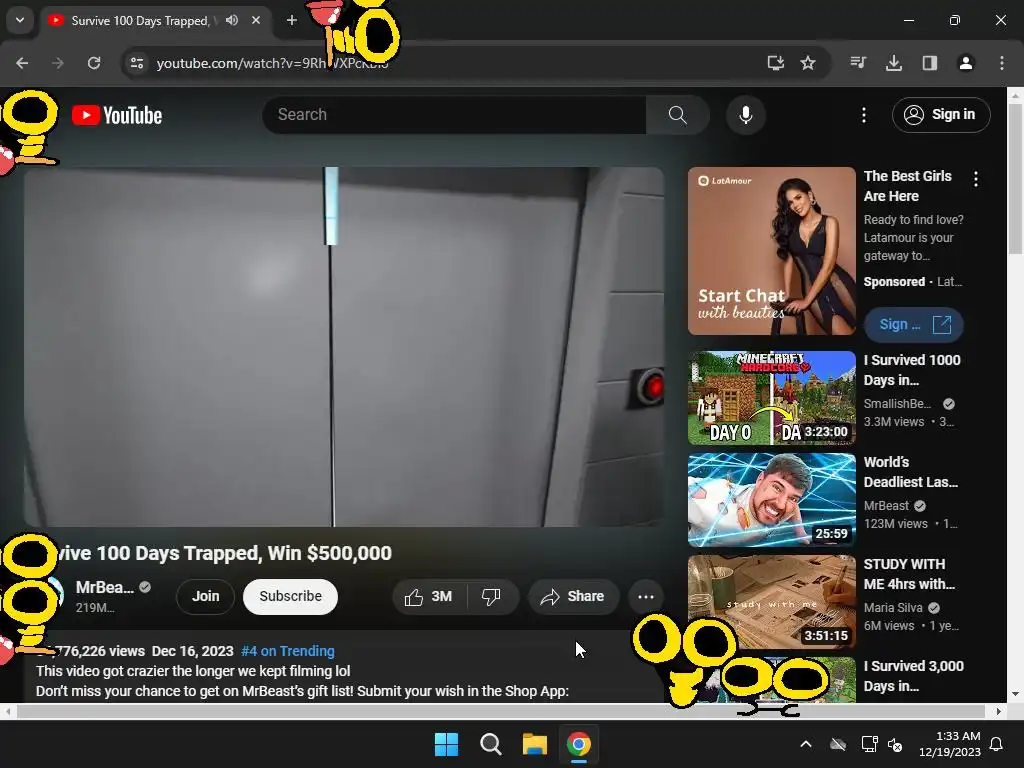This screenshot has width=1024, height=768.
Task: Open I Survived 1000 Days thumbnail
Action: click(771, 398)
